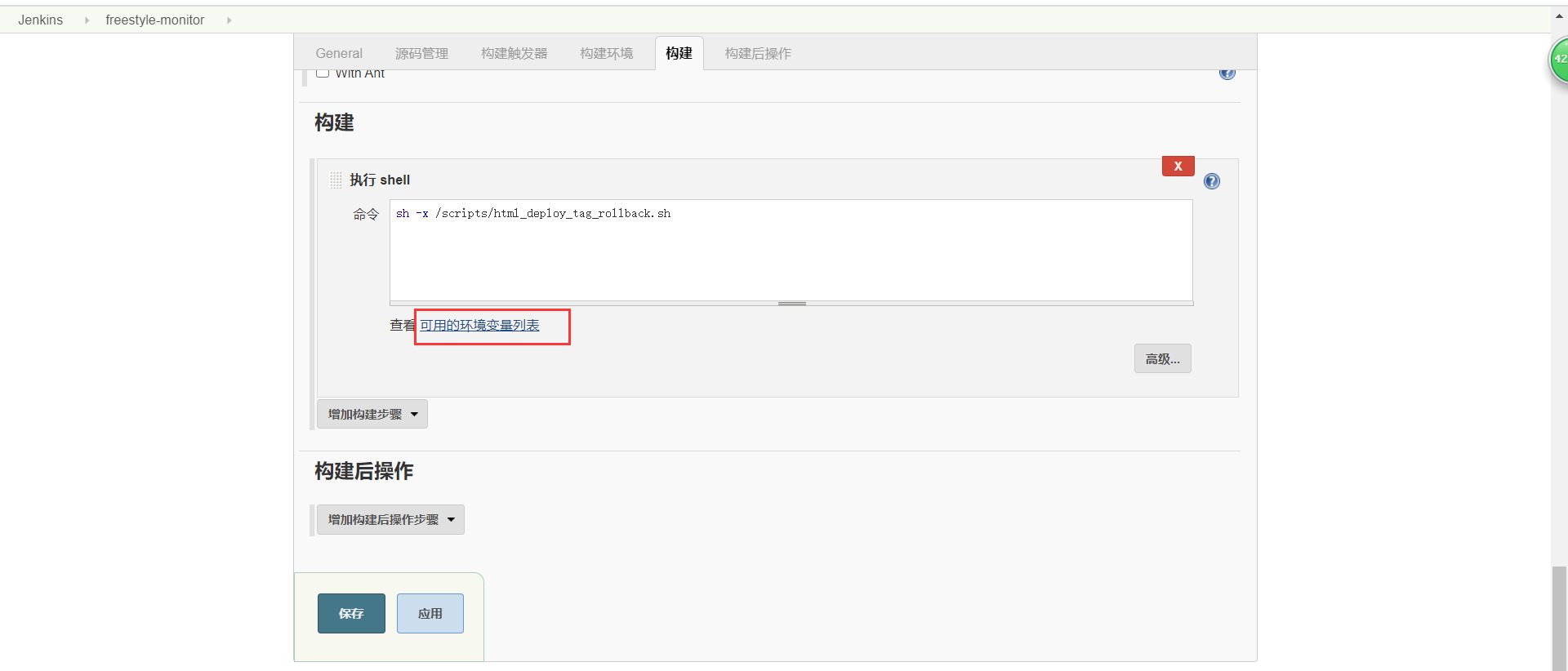Image resolution: width=1568 pixels, height=671 pixels.
Task: Open the freestyle-monitor breadcrumb
Action: click(155, 20)
